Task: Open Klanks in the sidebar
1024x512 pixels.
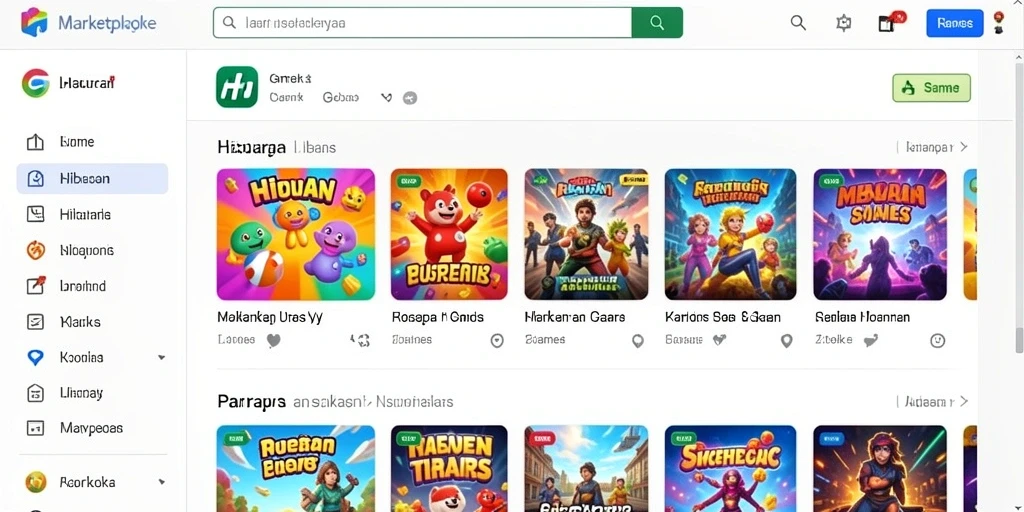Action: point(92,322)
